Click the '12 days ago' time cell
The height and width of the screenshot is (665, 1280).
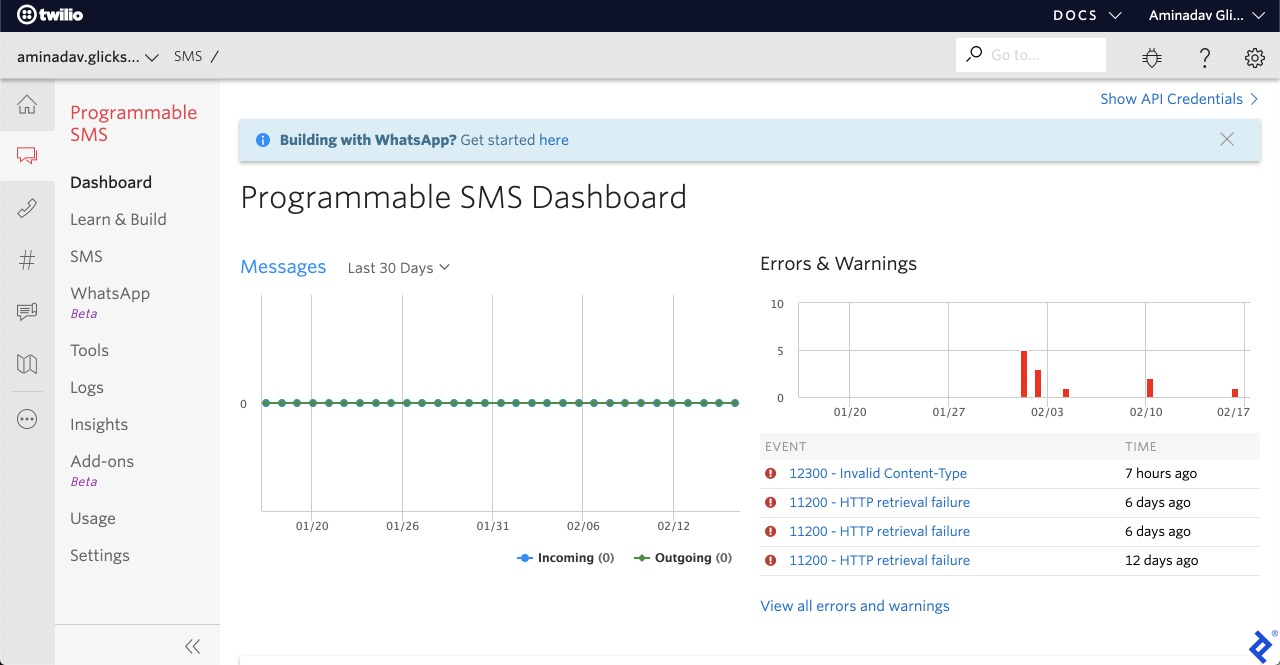pyautogui.click(x=1161, y=561)
